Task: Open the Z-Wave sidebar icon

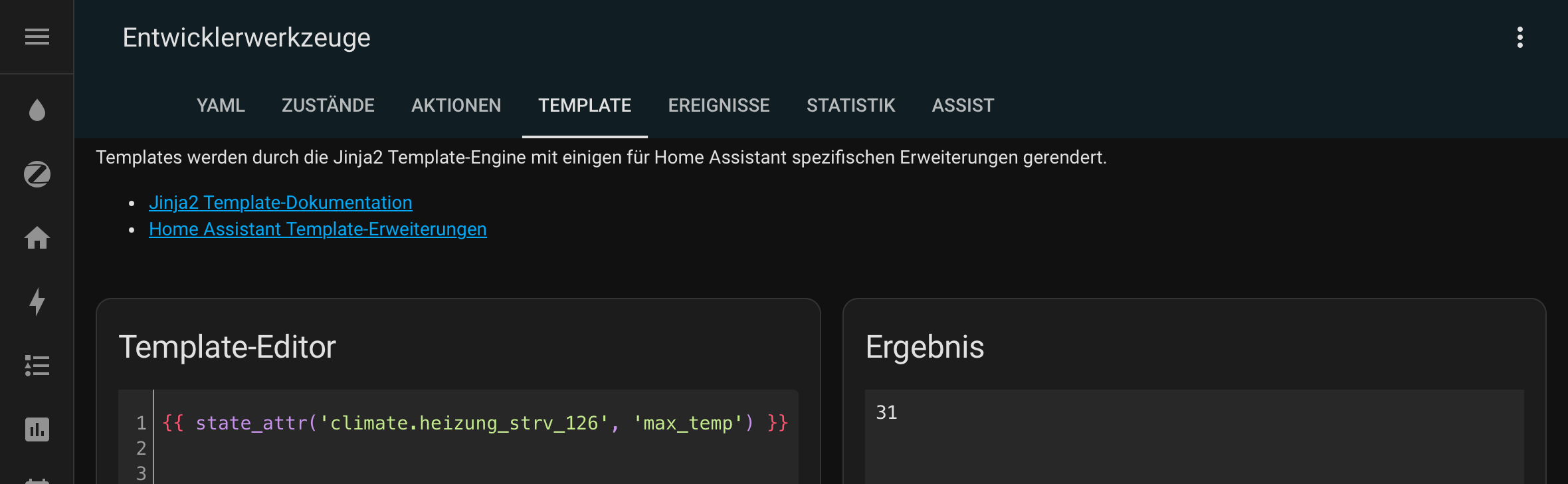Action: point(37,174)
